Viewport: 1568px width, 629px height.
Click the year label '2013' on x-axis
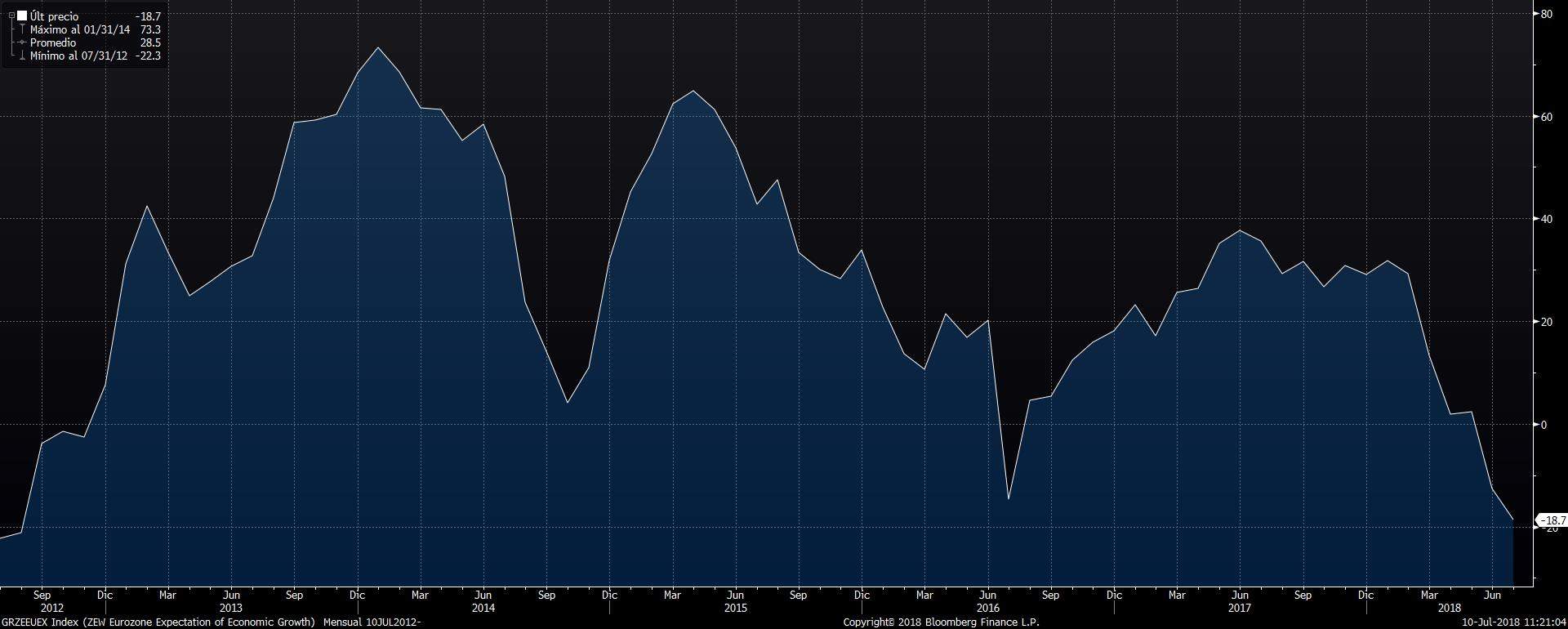[x=231, y=608]
